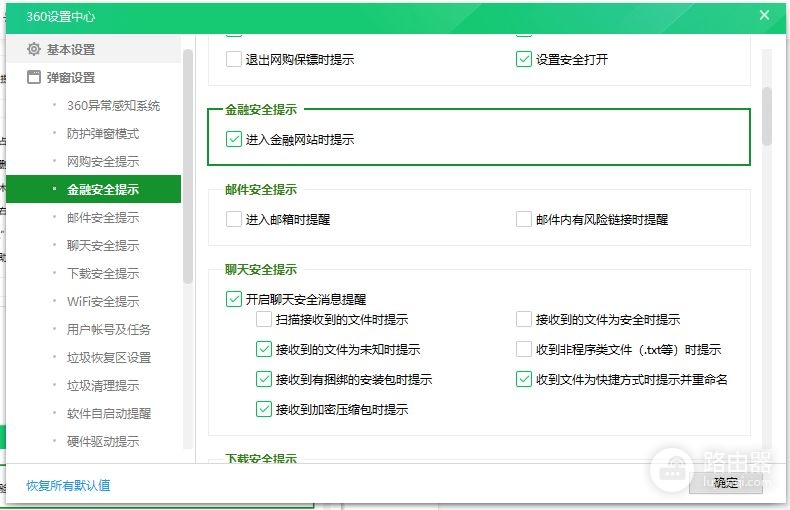
Task: Click the 弹窗设置 window icon
Action: (34, 77)
